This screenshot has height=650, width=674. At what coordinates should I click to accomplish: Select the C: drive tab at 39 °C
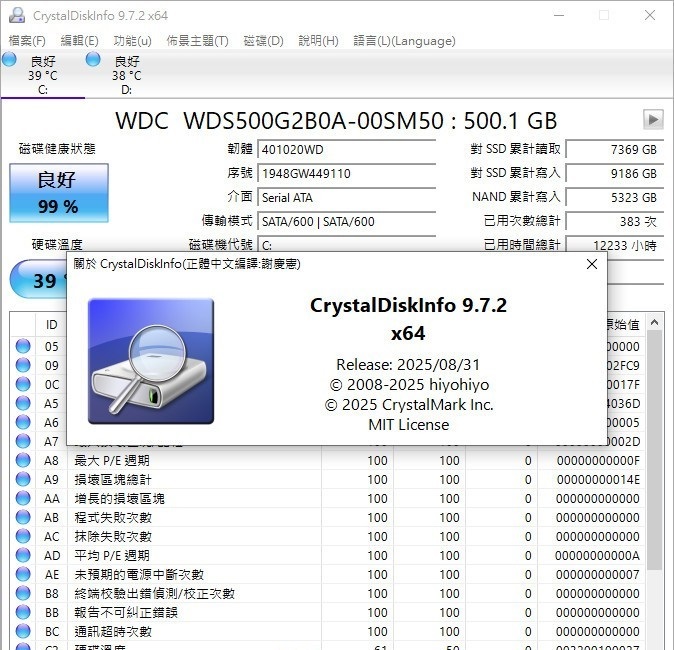tap(43, 74)
